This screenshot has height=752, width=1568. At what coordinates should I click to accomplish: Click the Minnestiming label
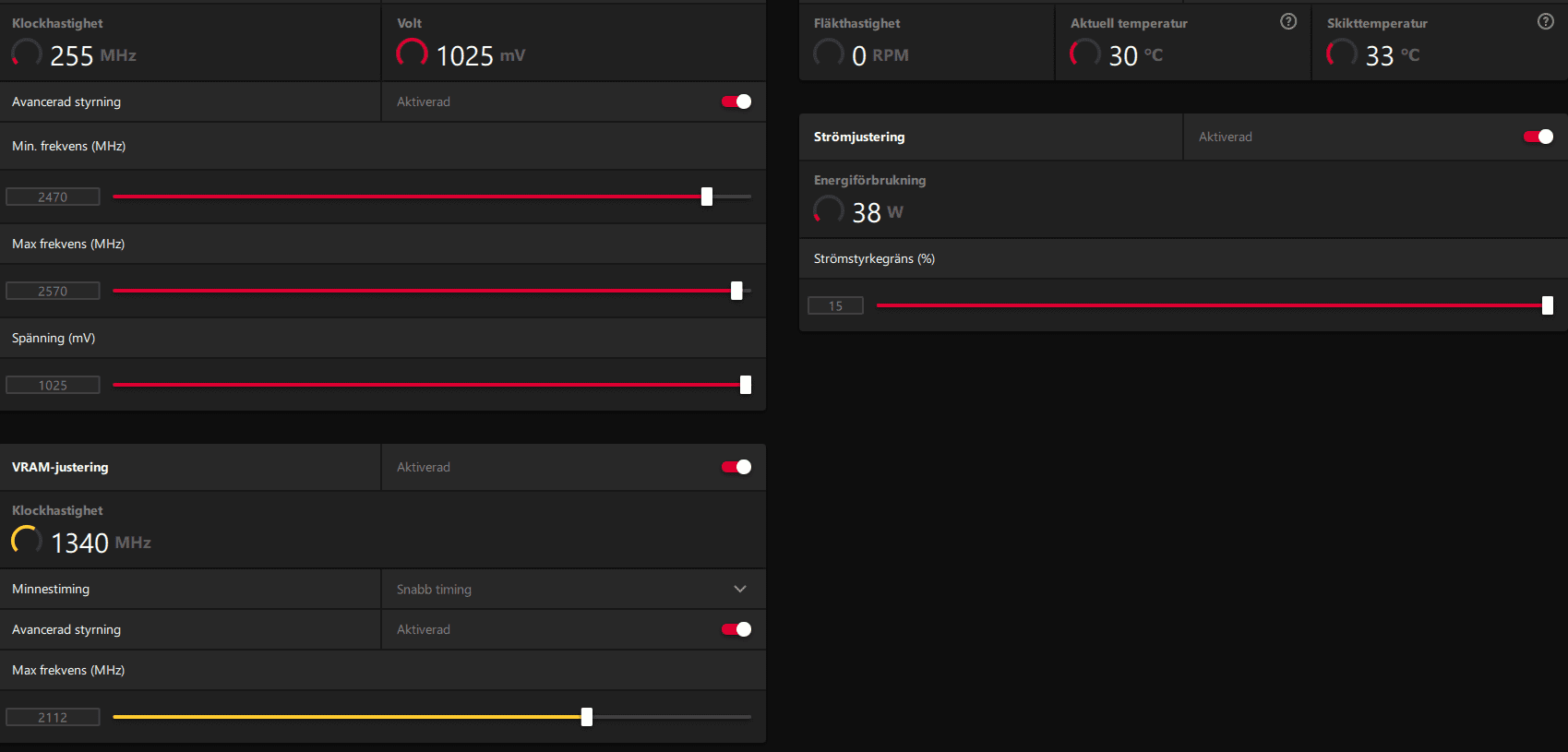51,589
